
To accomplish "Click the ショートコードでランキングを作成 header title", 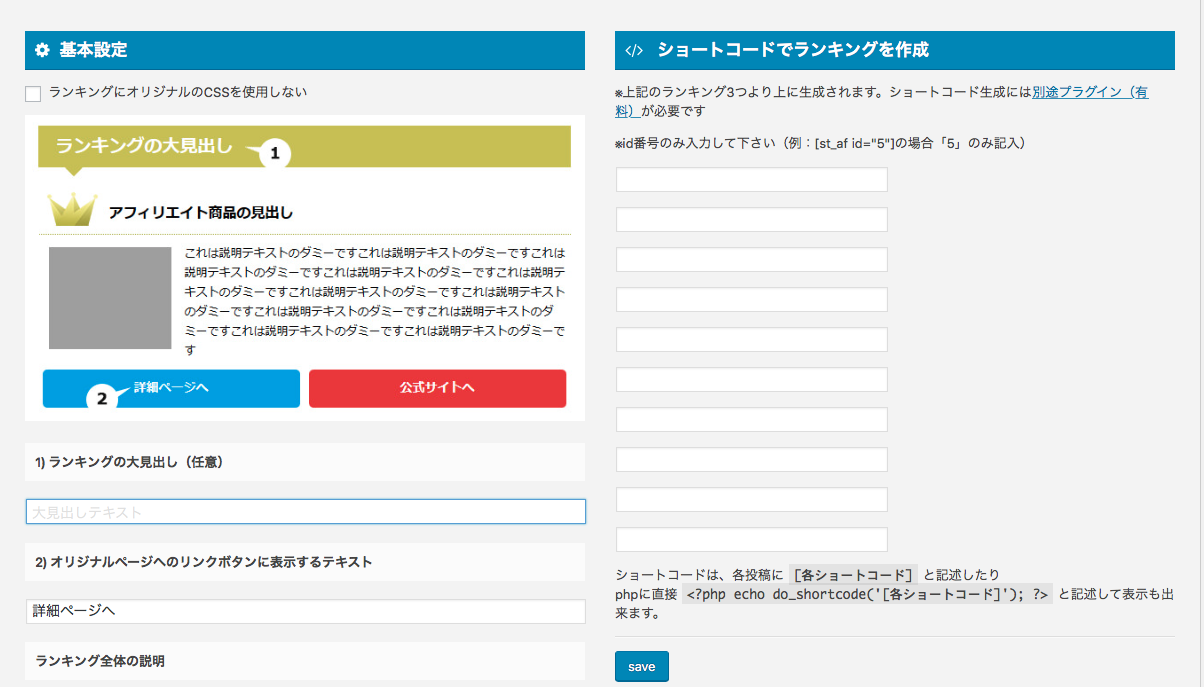I will 793,50.
